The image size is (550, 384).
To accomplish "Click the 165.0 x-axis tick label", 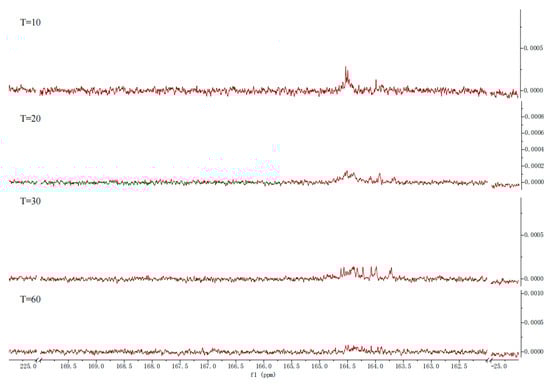I will tap(320, 366).
